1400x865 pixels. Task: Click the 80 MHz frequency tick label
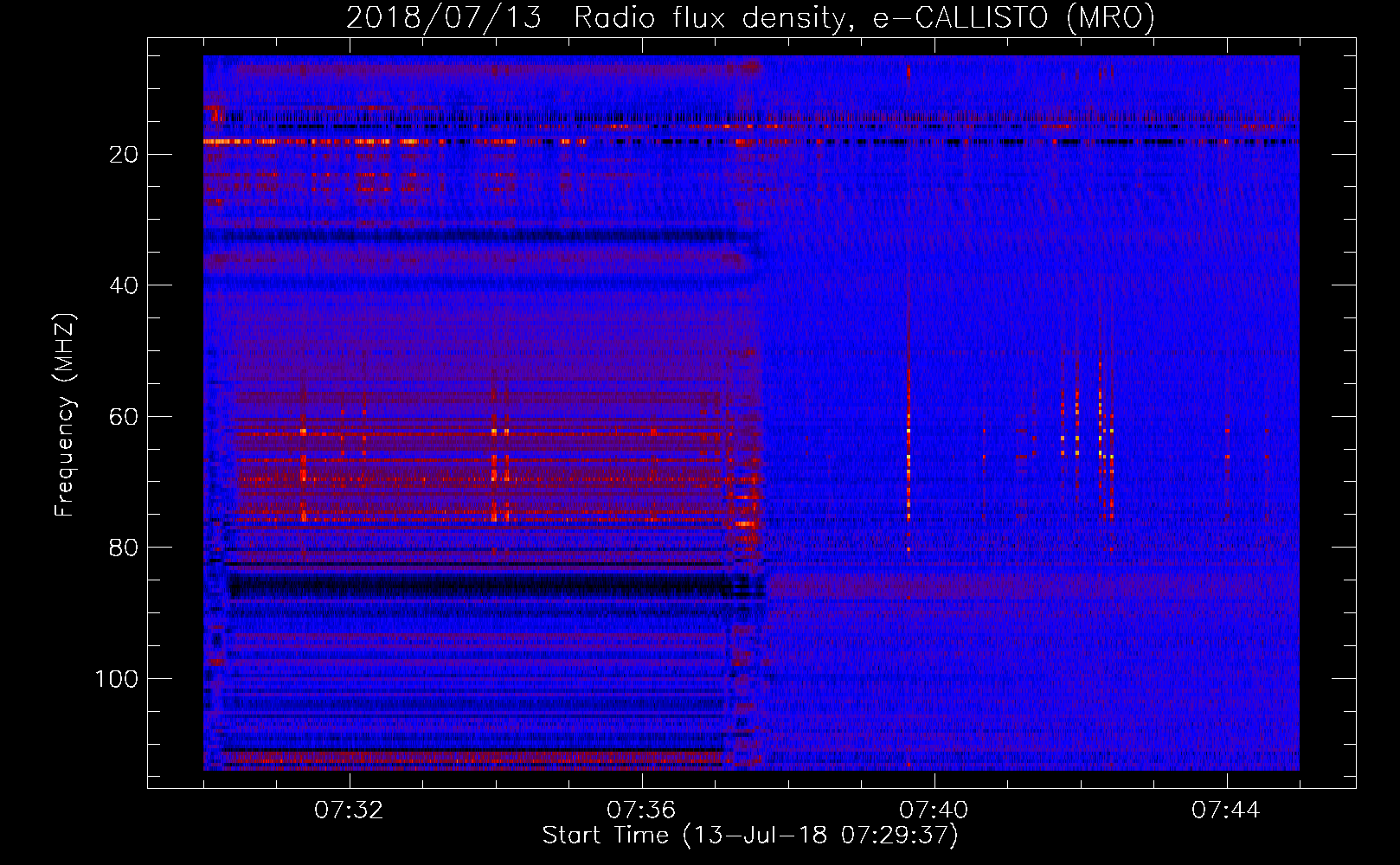(125, 548)
